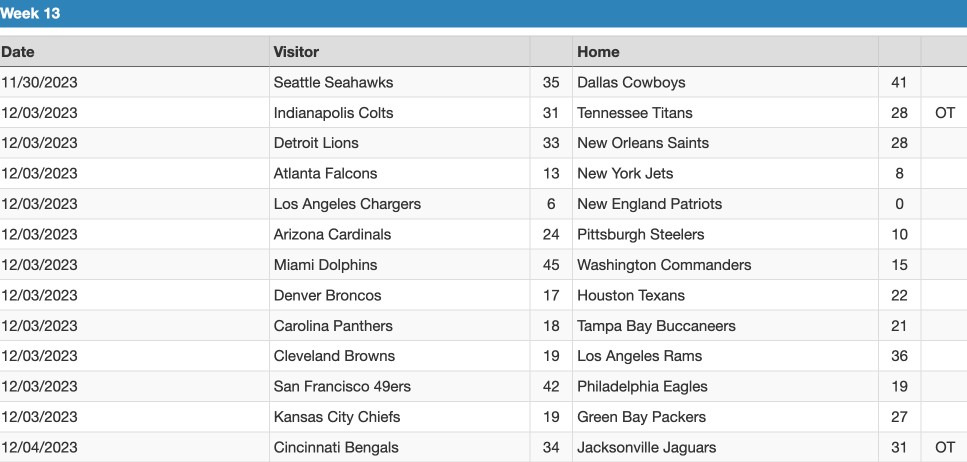Click Seattle Seahawks in visitor column
This screenshot has width=967, height=462.
(x=333, y=83)
